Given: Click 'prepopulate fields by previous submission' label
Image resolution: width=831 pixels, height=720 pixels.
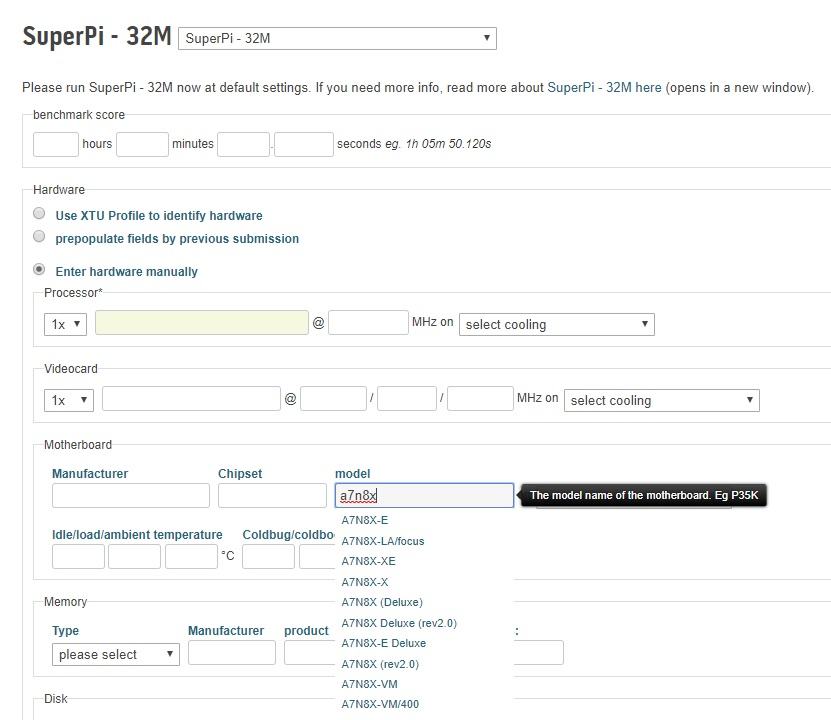Looking at the screenshot, I should coord(177,239).
